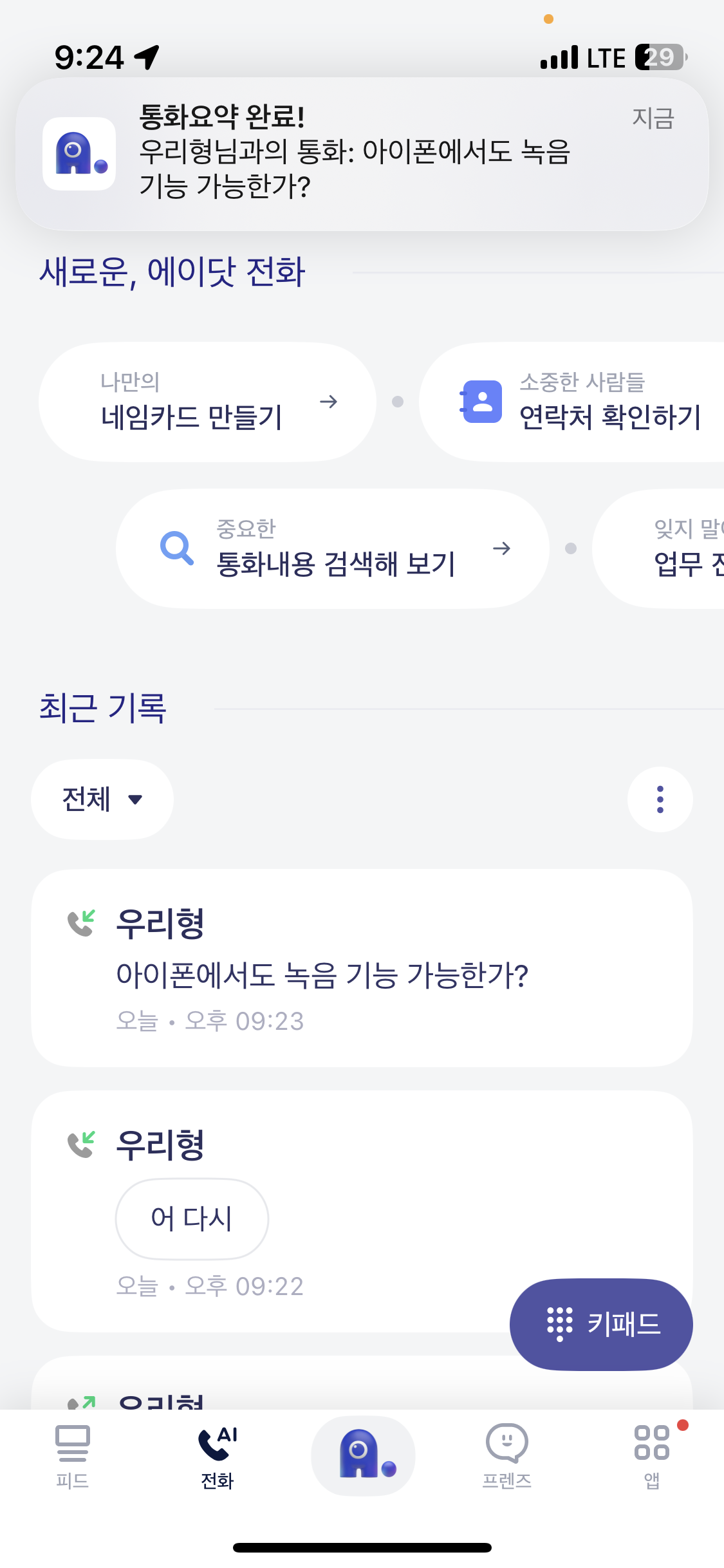The height and width of the screenshot is (1568, 724).
Task: Tap the magnifier search icon
Action: pos(177,548)
